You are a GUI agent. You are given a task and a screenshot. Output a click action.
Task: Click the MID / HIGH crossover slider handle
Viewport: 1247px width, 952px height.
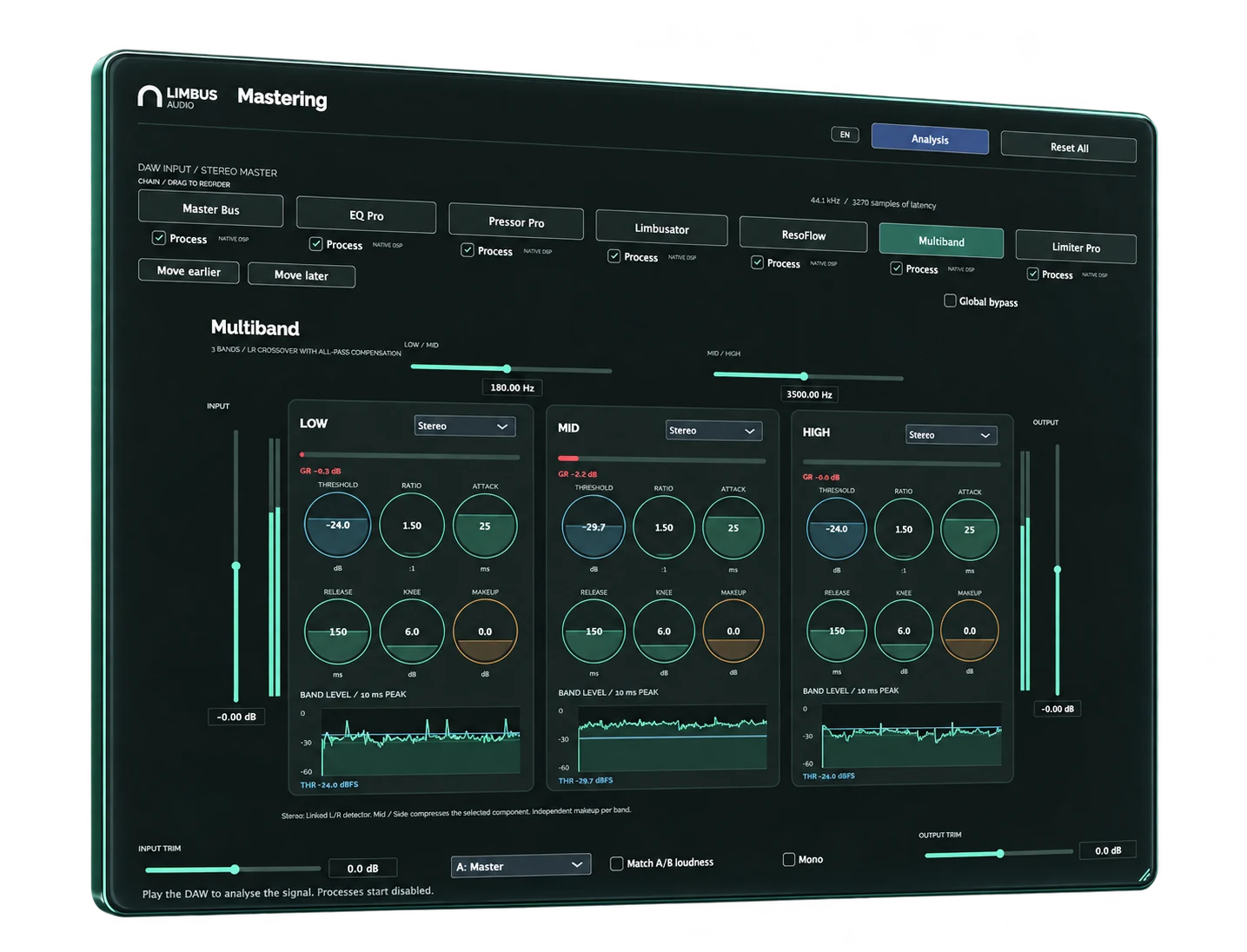804,376
